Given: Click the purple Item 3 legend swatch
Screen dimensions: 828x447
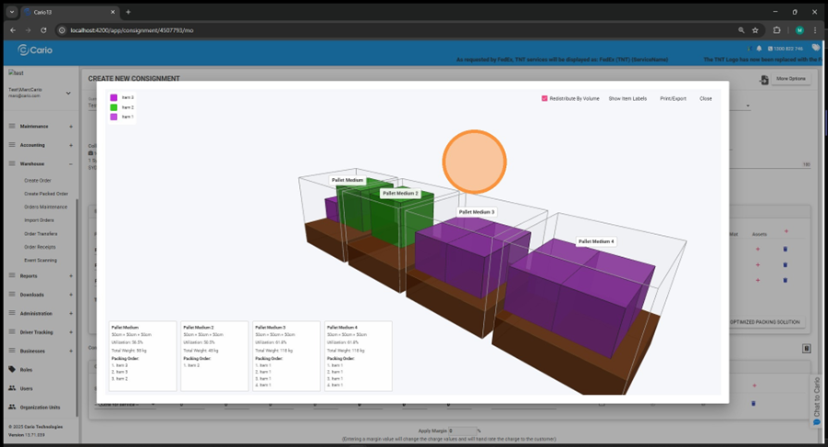Looking at the screenshot, I should 114,98.
